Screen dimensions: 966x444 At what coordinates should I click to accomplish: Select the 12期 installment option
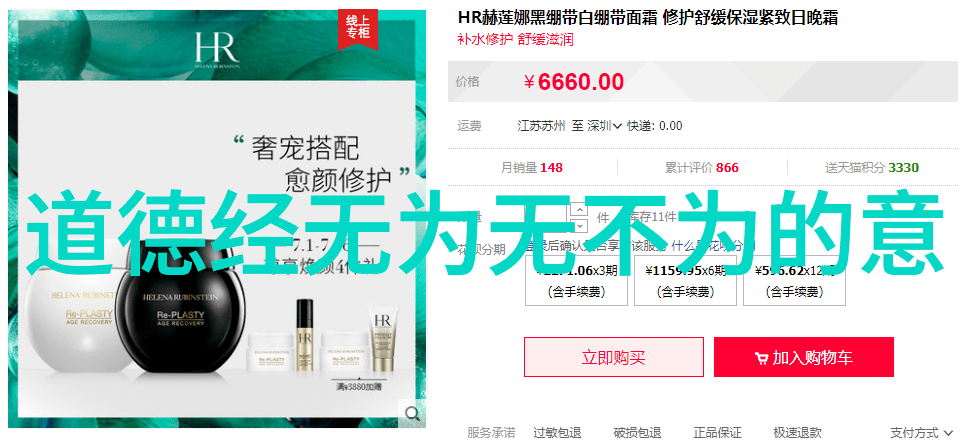pos(794,280)
